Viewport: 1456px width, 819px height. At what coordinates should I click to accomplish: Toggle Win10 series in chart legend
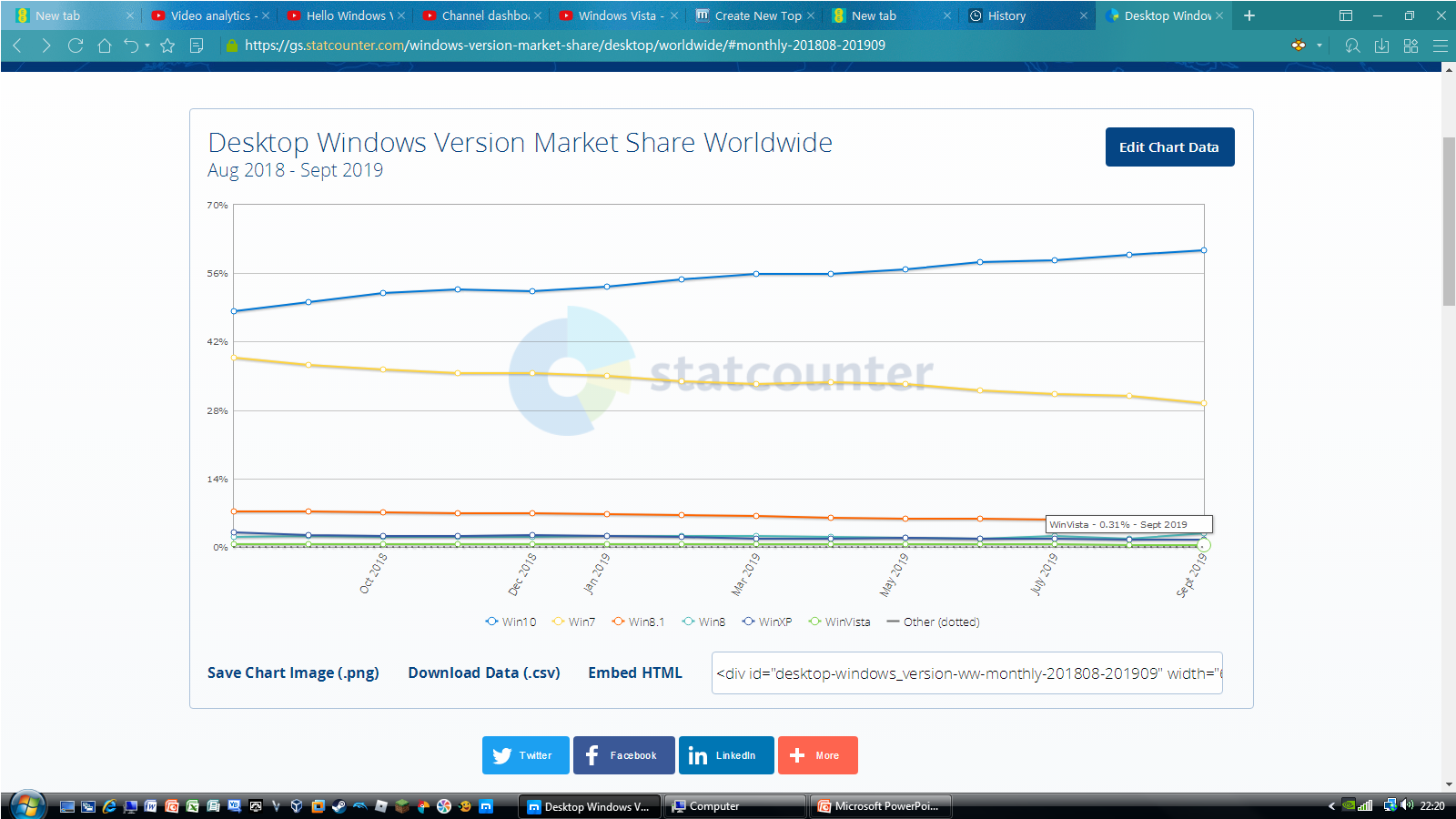pos(511,622)
